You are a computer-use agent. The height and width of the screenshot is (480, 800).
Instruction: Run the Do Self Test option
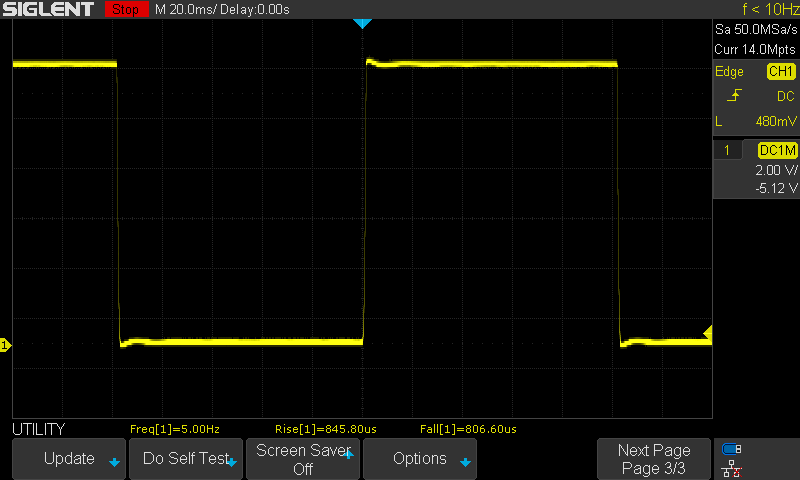pyautogui.click(x=186, y=459)
